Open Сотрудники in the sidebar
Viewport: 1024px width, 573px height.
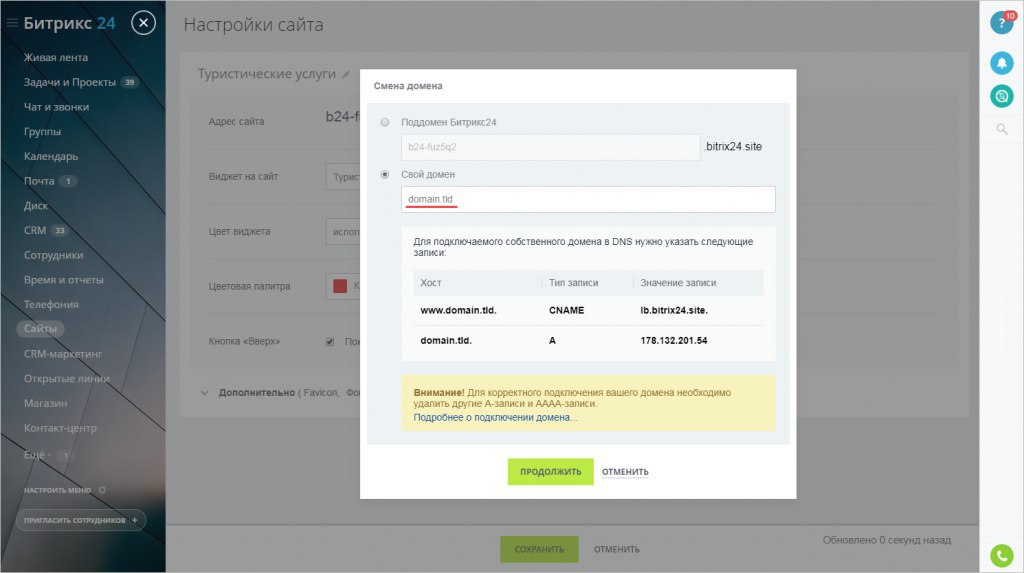[54, 255]
